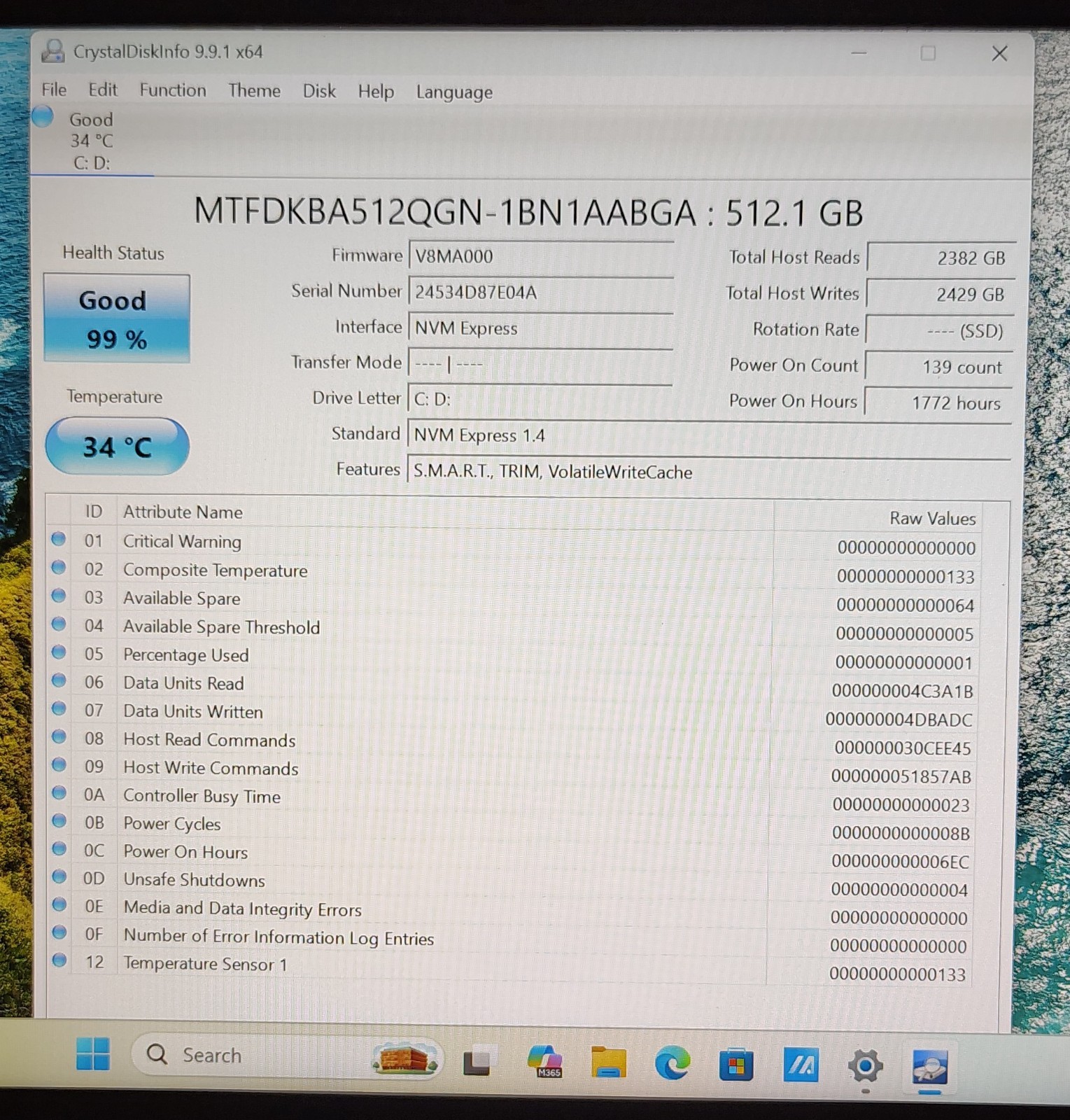
Task: Select the Composite Temperature attribute name
Action: (x=215, y=570)
